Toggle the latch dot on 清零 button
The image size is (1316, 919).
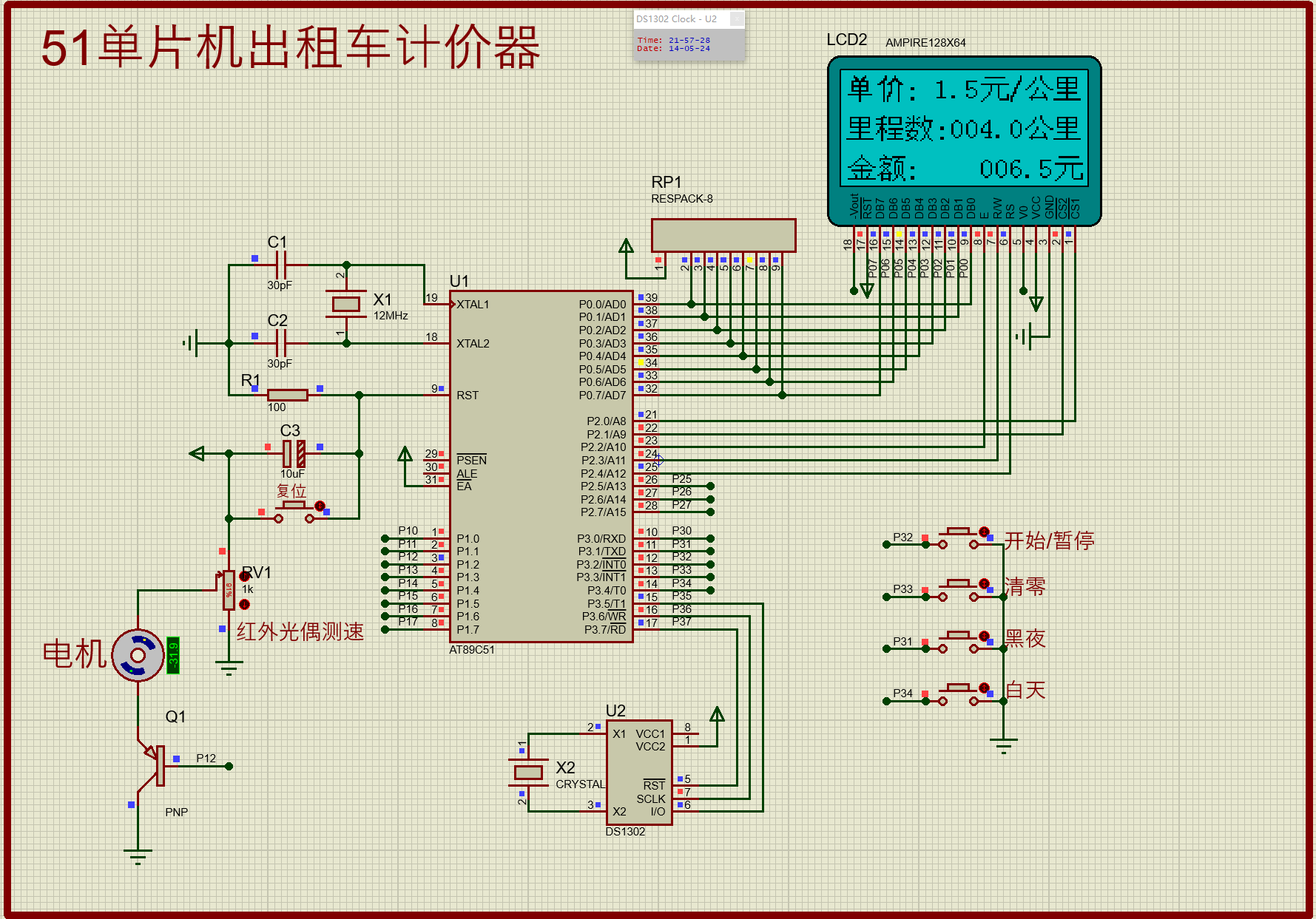point(984,584)
